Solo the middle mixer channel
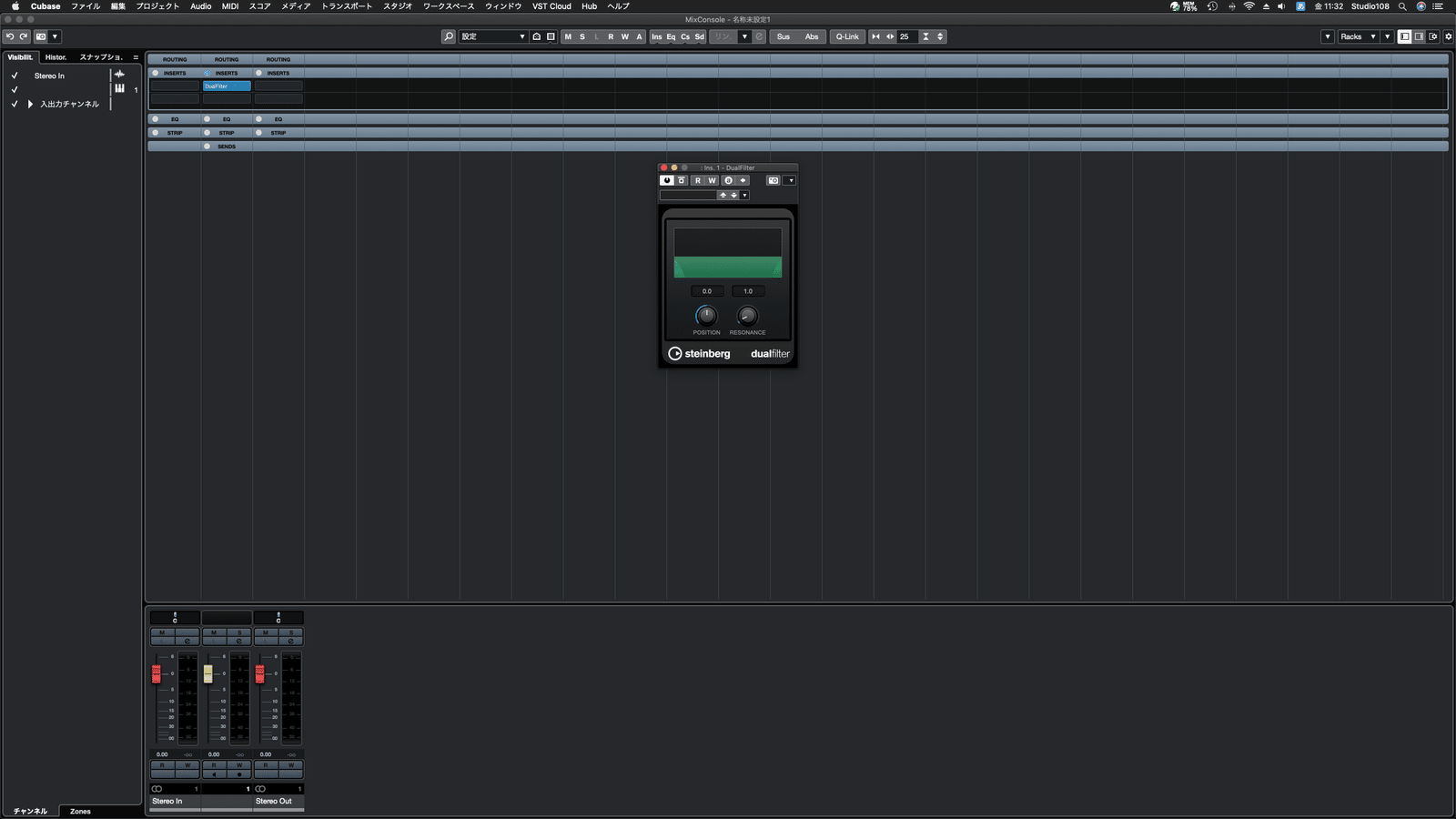 click(239, 632)
